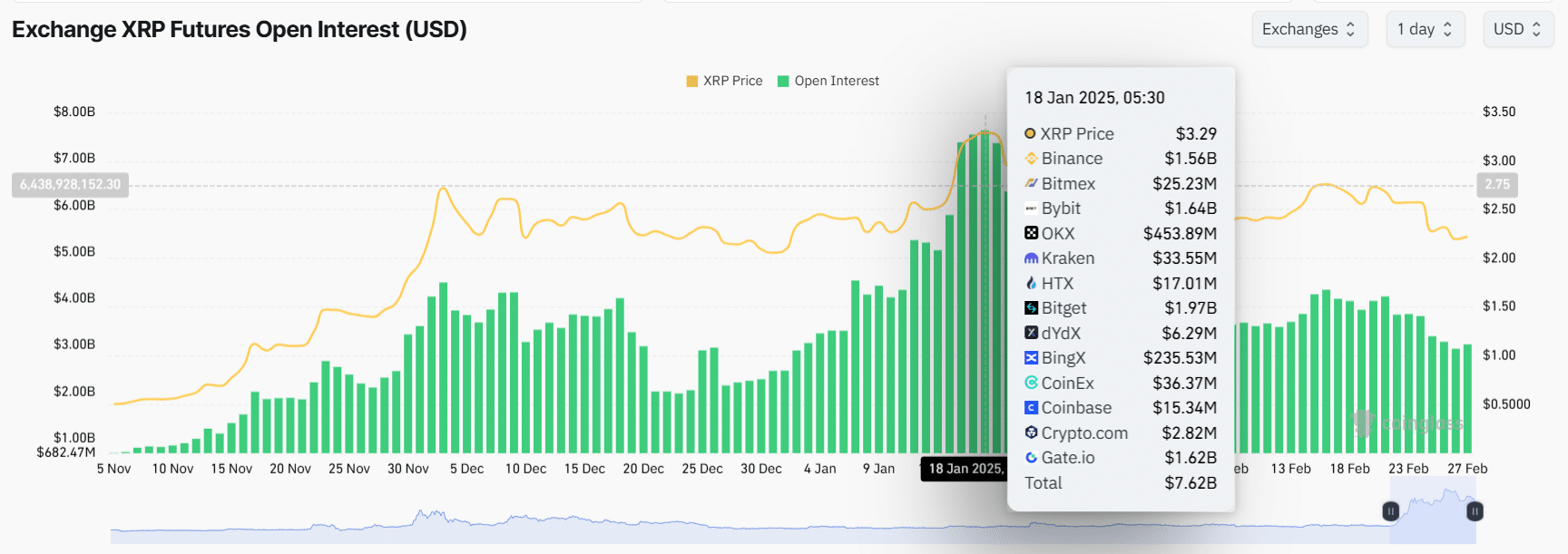Click the Bitget exchange icon
The image size is (1568, 554).
(1031, 308)
